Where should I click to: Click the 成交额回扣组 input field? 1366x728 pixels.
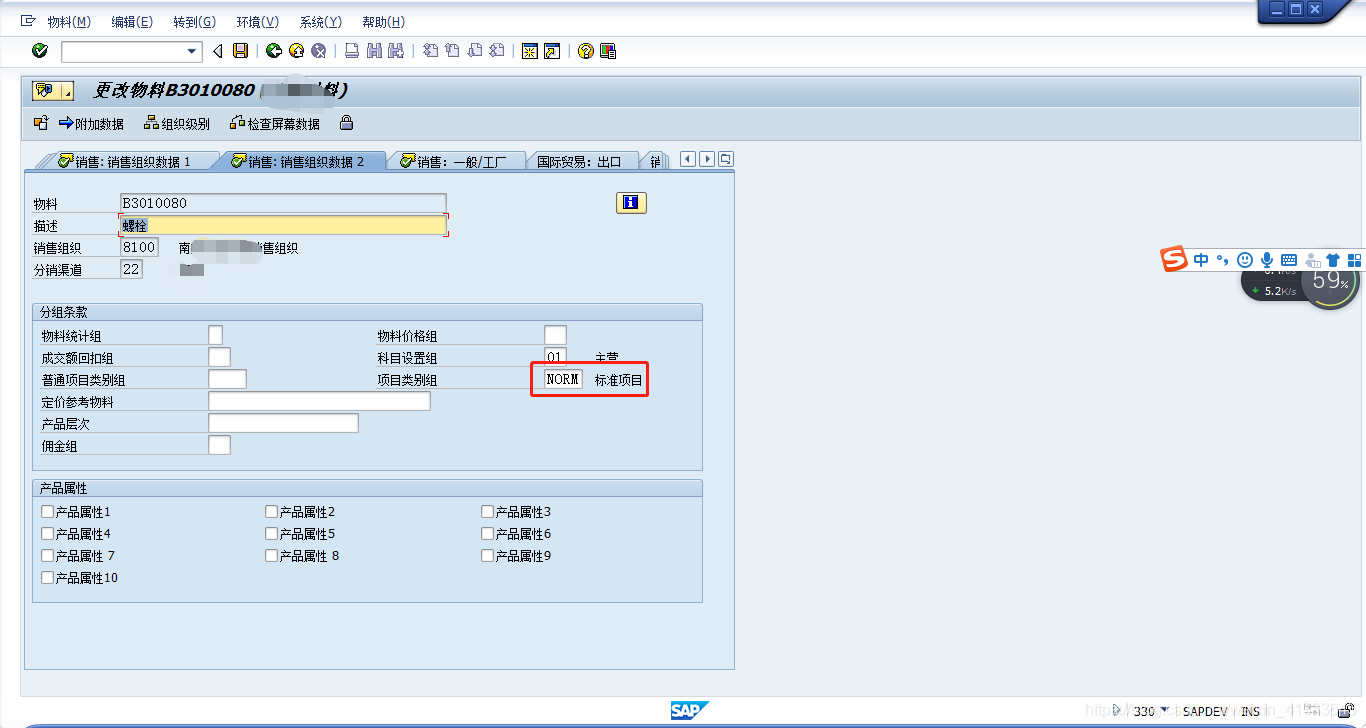coord(219,357)
